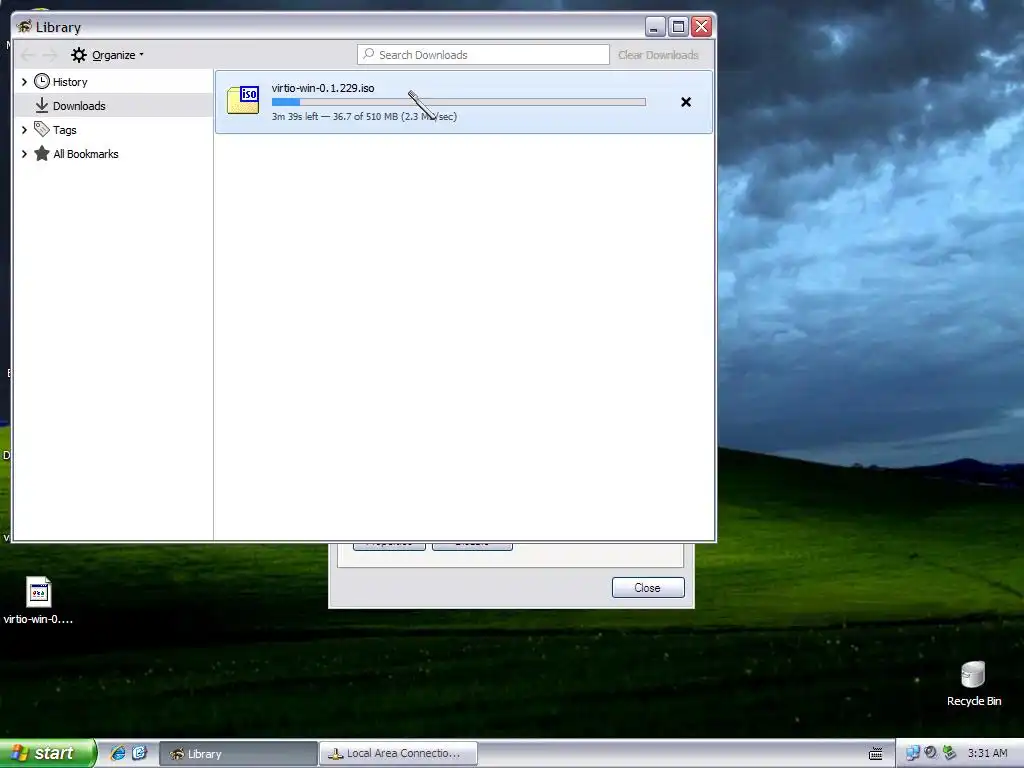This screenshot has width=1024, height=768.
Task: Click the Search Downloads field
Action: point(483,55)
